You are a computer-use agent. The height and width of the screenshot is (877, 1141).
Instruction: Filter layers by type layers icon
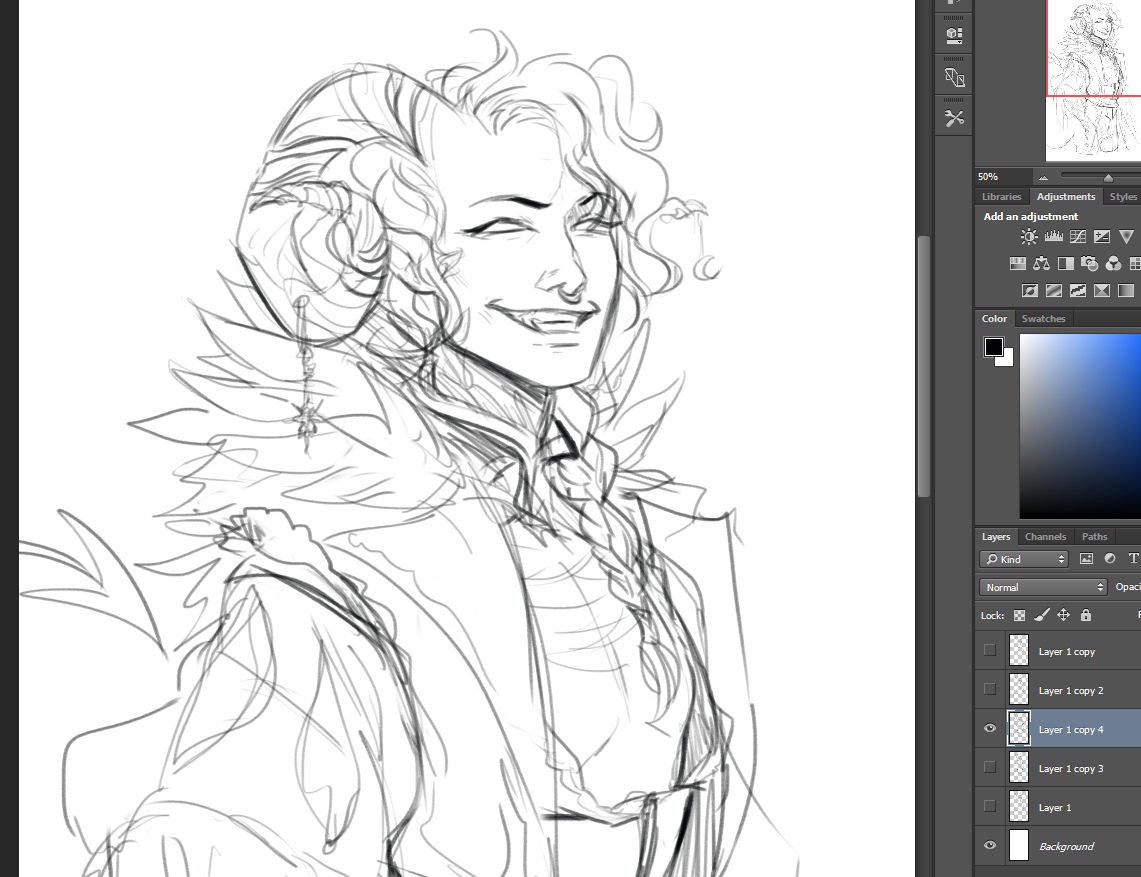point(1133,559)
